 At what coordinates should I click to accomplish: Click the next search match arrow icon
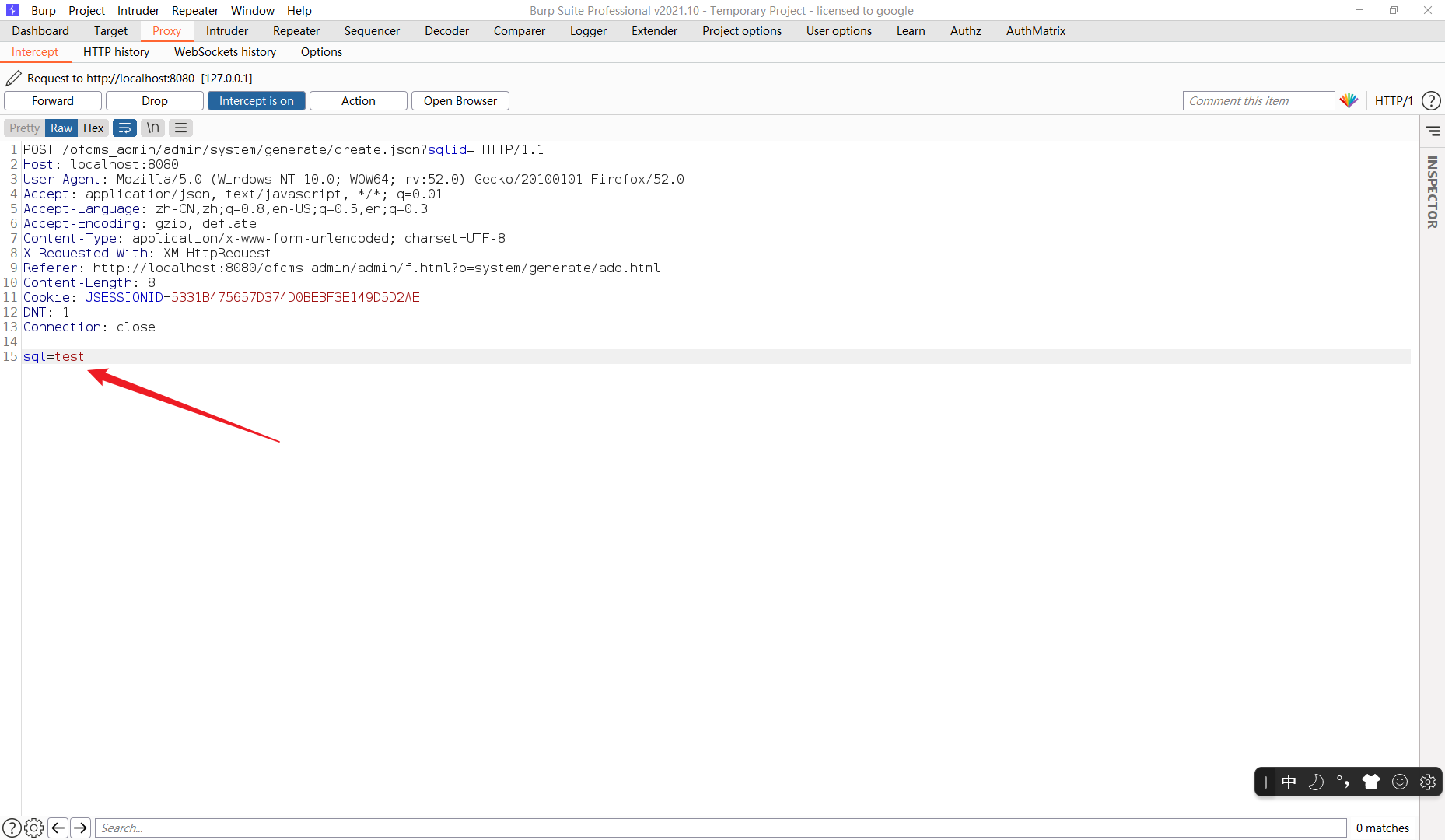(81, 828)
